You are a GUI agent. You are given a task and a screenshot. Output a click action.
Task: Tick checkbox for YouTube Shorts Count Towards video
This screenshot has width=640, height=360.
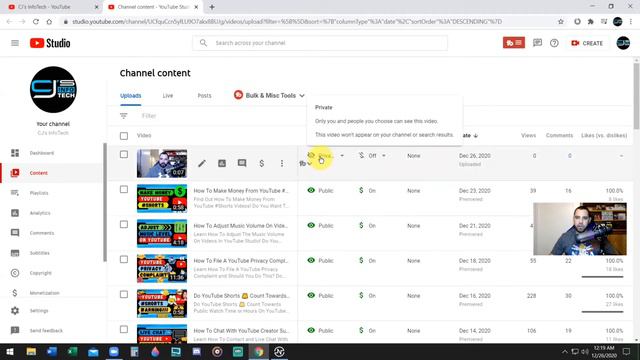(124, 294)
